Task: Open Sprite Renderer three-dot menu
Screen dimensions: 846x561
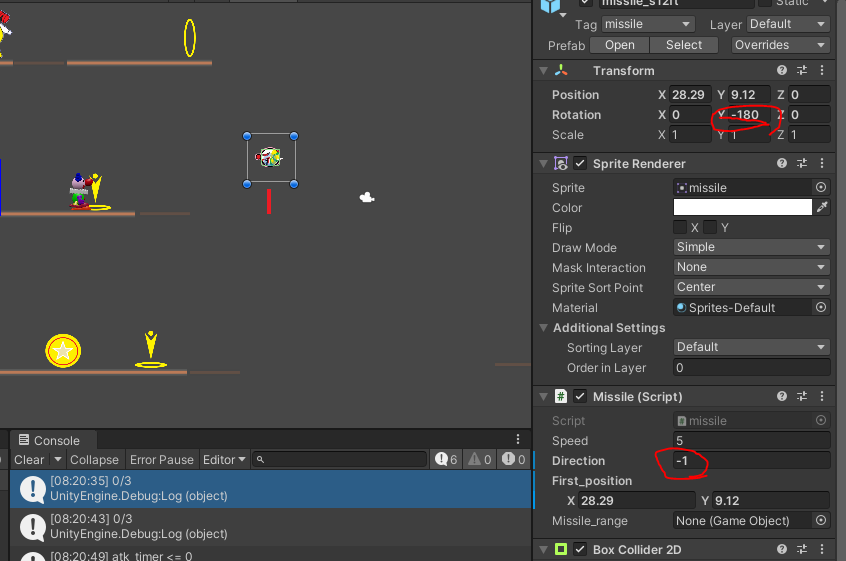Action: [x=822, y=163]
